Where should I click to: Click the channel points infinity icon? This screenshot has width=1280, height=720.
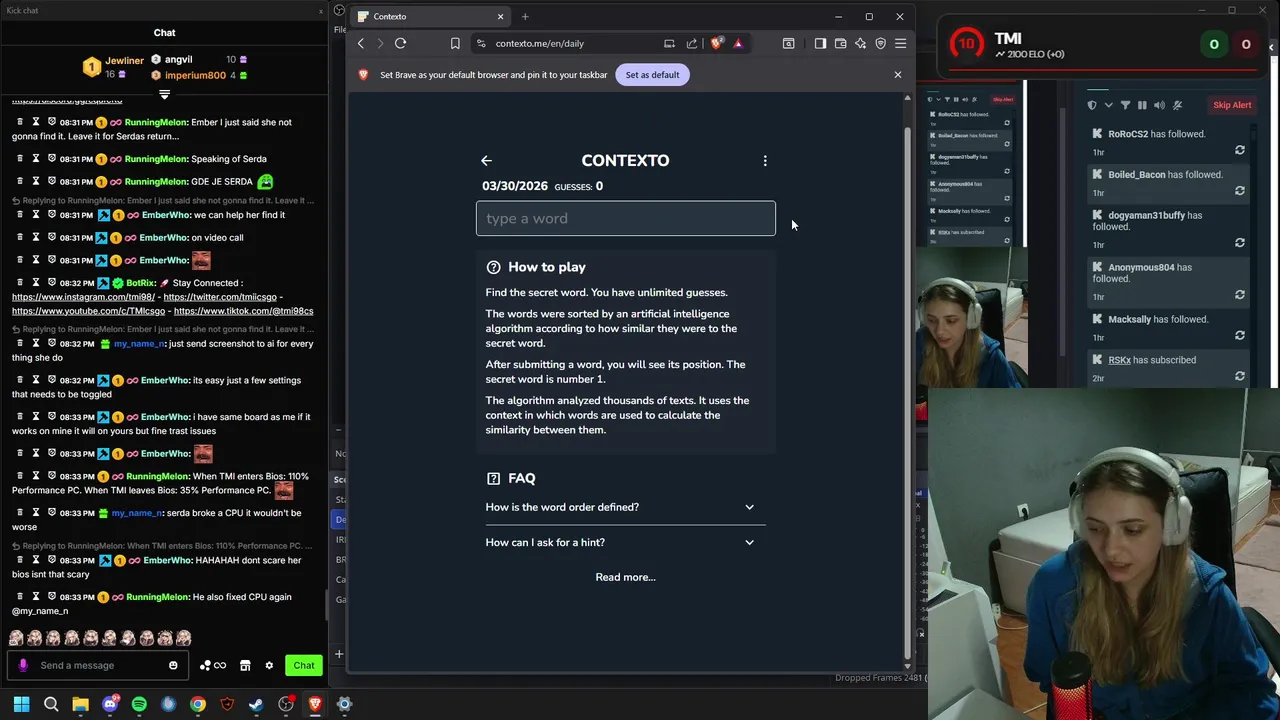219,665
